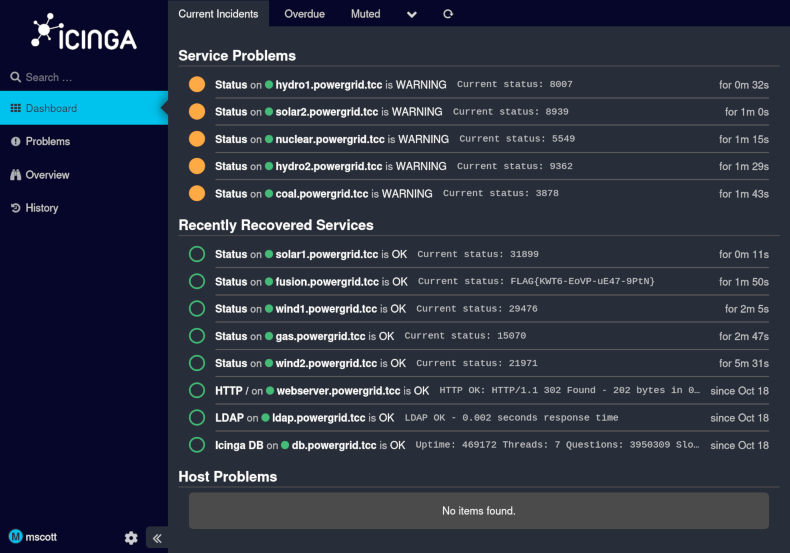790x553 pixels.
Task: Click the refresh icon in tab bar
Action: tap(448, 14)
